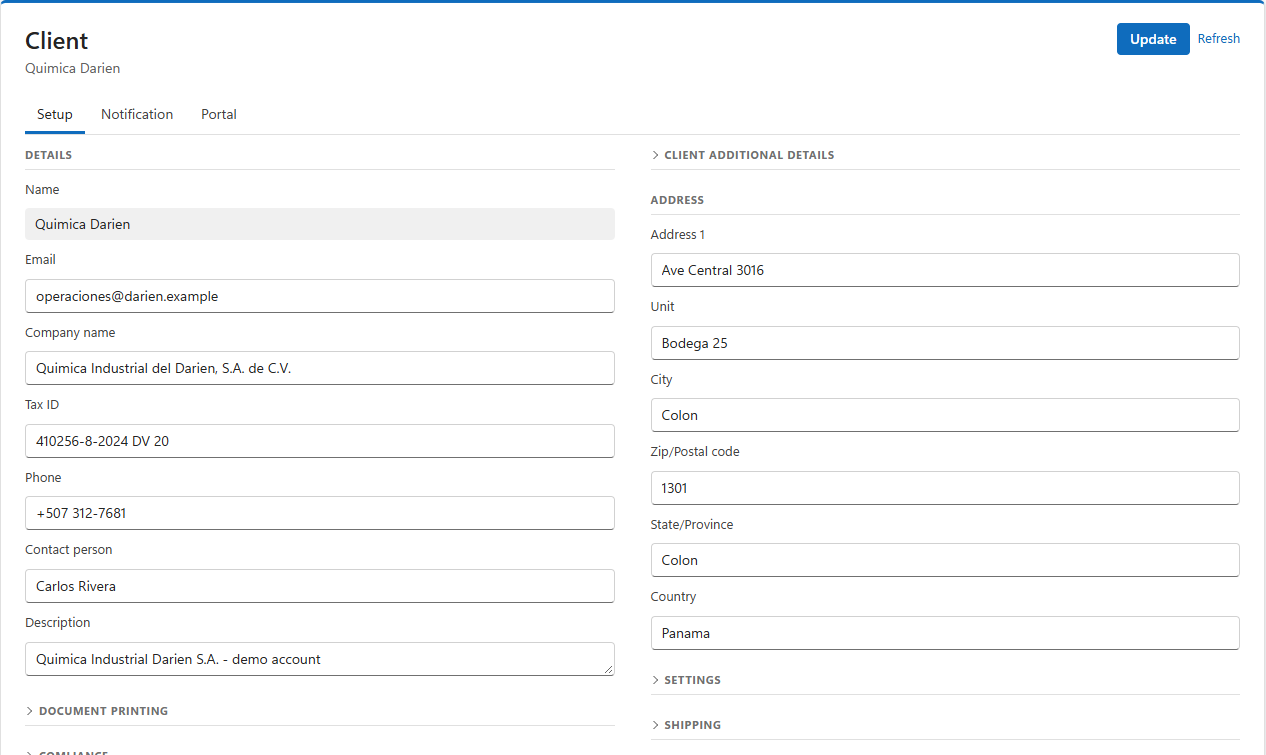Screen dimensions: 1266x755
Task: Click the Description resize grip
Action: pyautogui.click(x=609, y=670)
